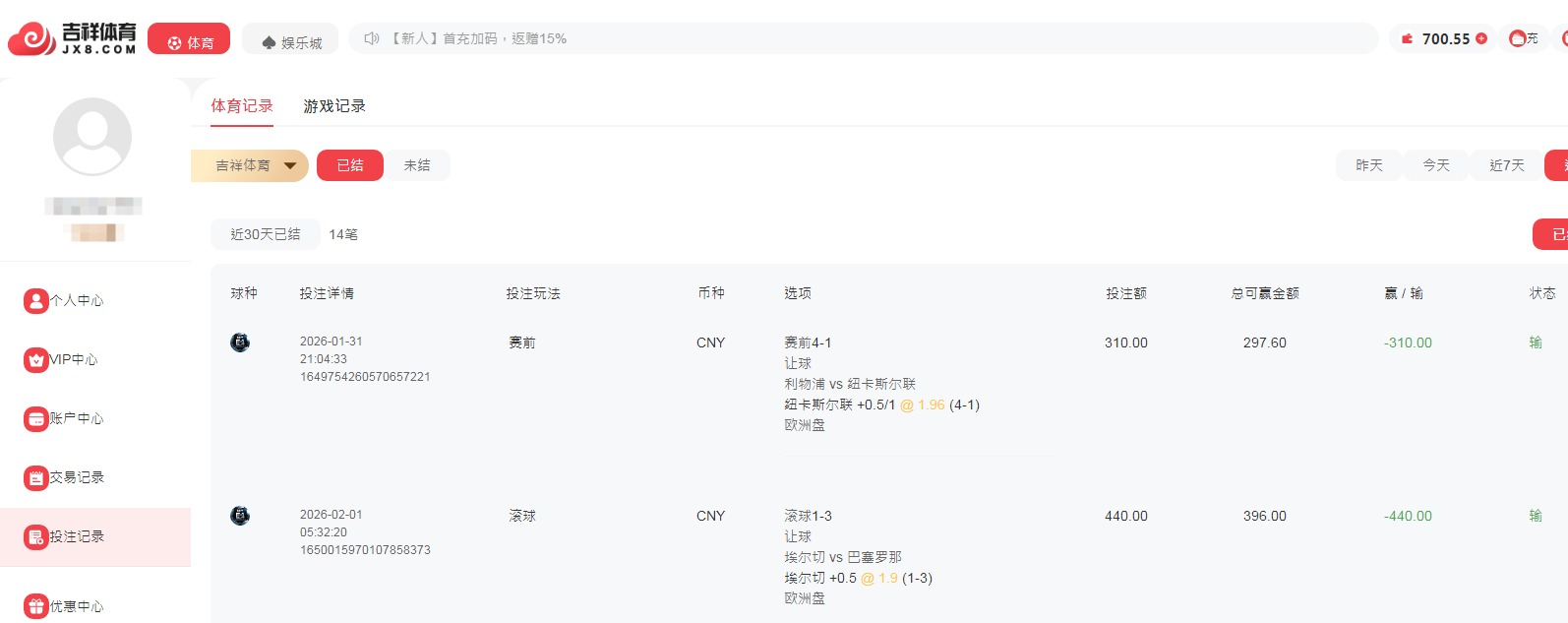Screen dimensions: 1568x623
Task: Click the red plus beside balance 700.55
Action: (1480, 37)
